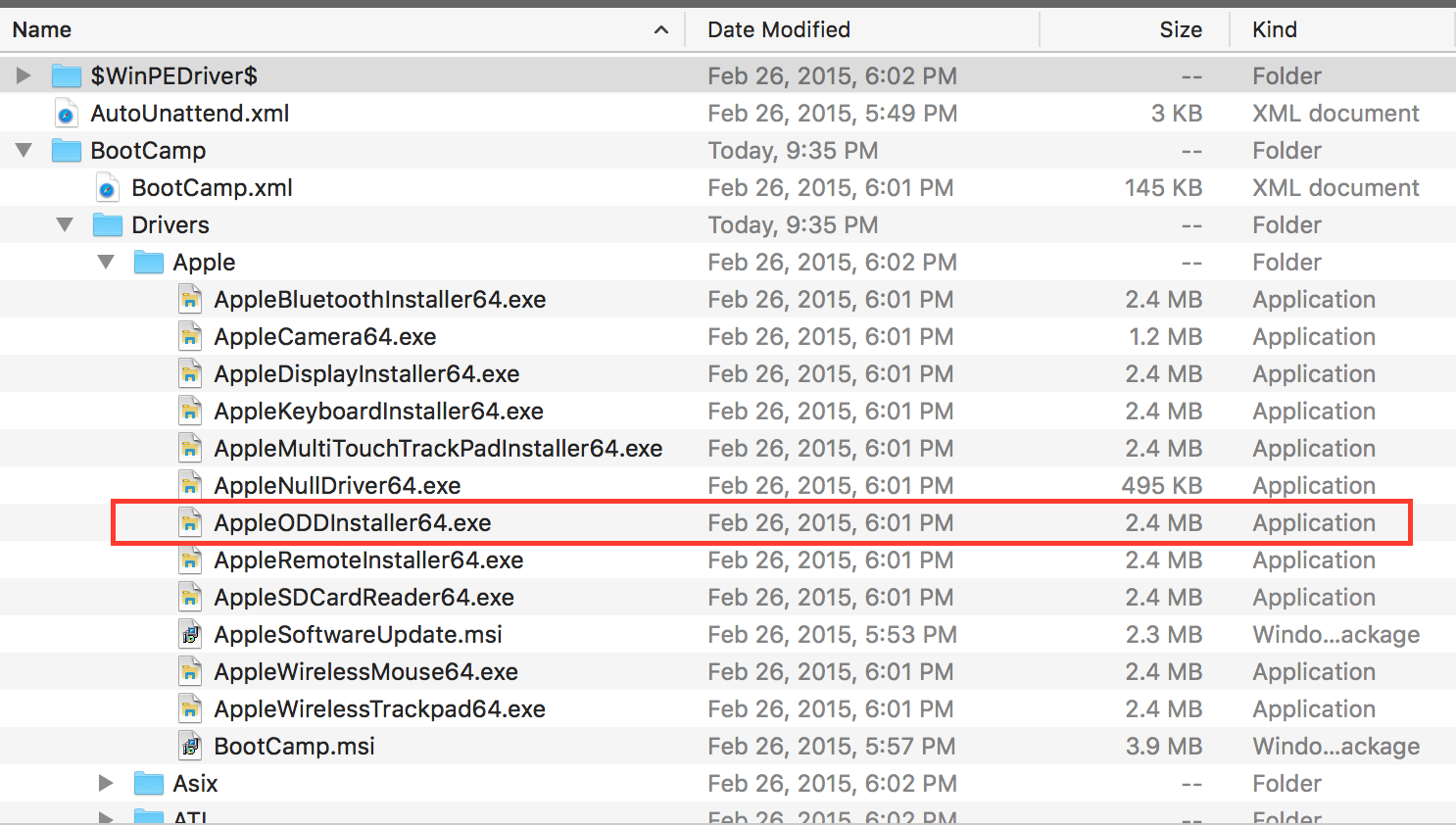Collapse the BootCamp folder disclosure triangle
The height and width of the screenshot is (827, 1456).
(24, 150)
